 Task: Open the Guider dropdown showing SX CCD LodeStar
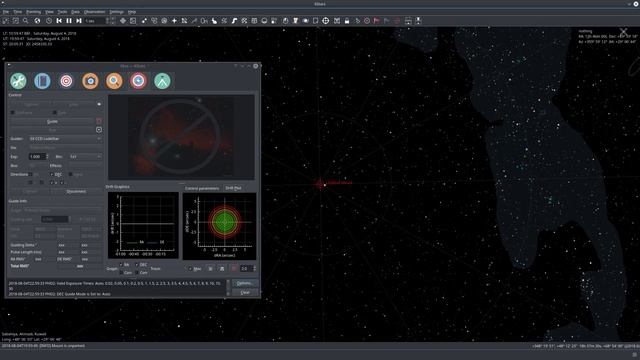65,139
